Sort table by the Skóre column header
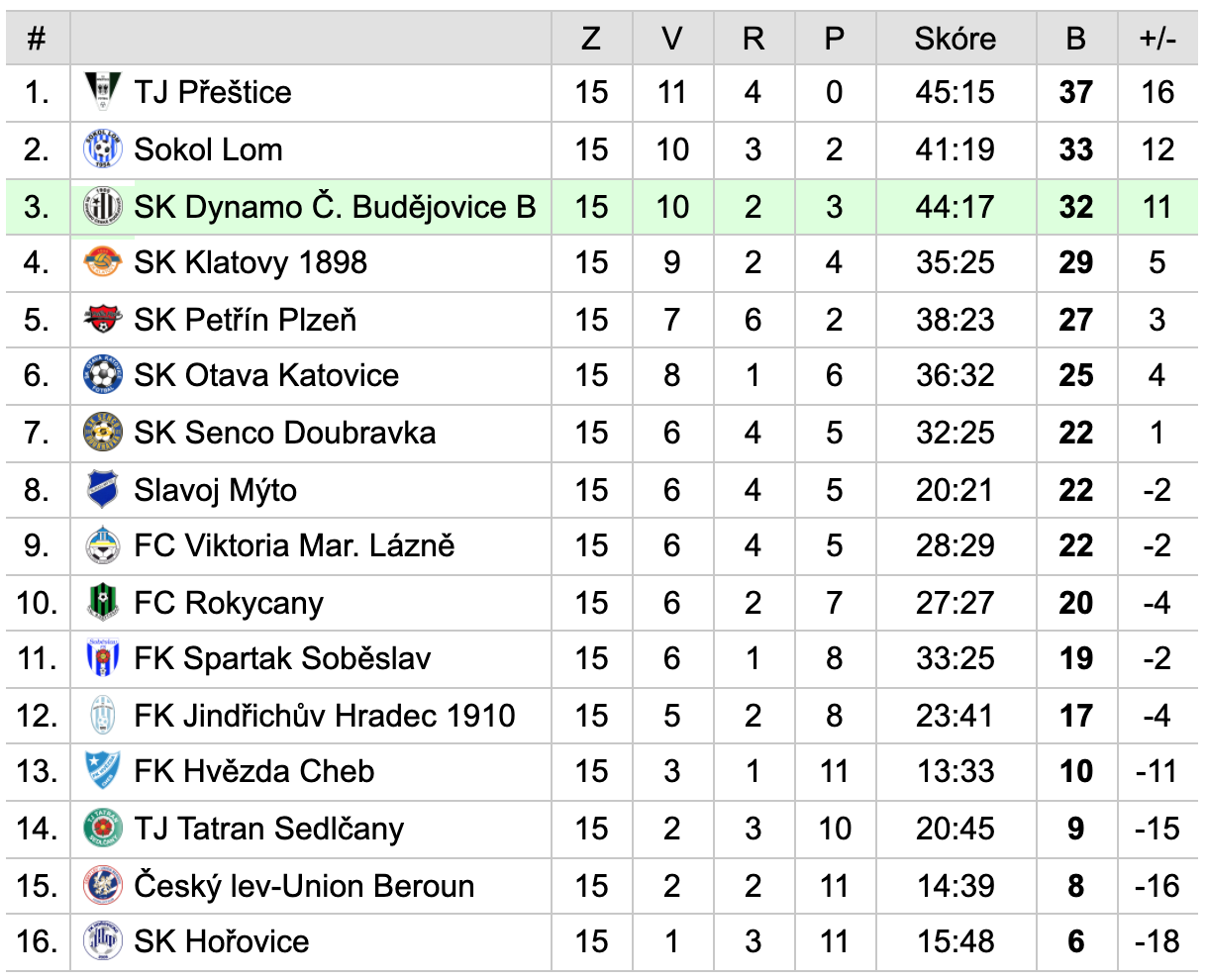1208x980 pixels. point(956,39)
